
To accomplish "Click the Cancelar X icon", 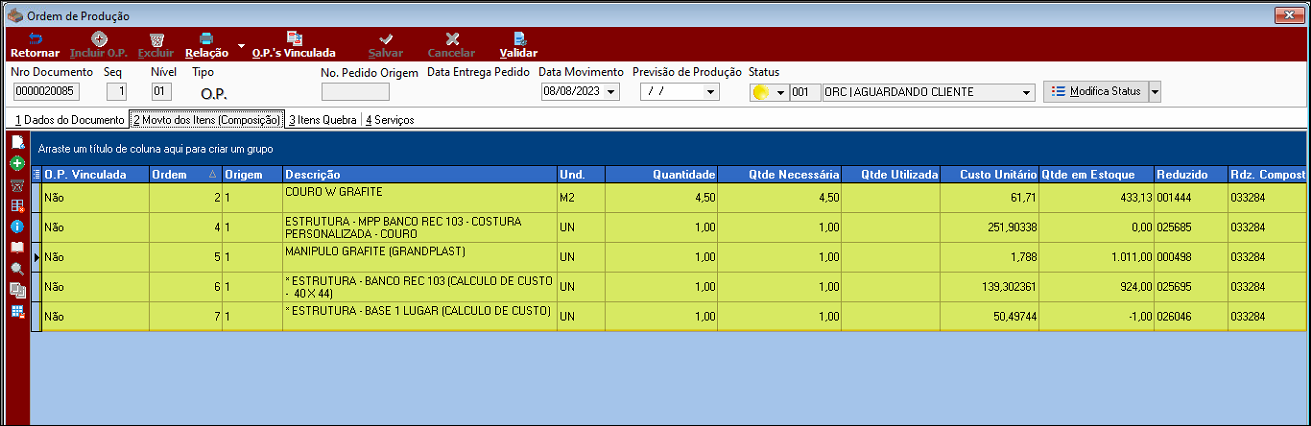I will (452, 39).
